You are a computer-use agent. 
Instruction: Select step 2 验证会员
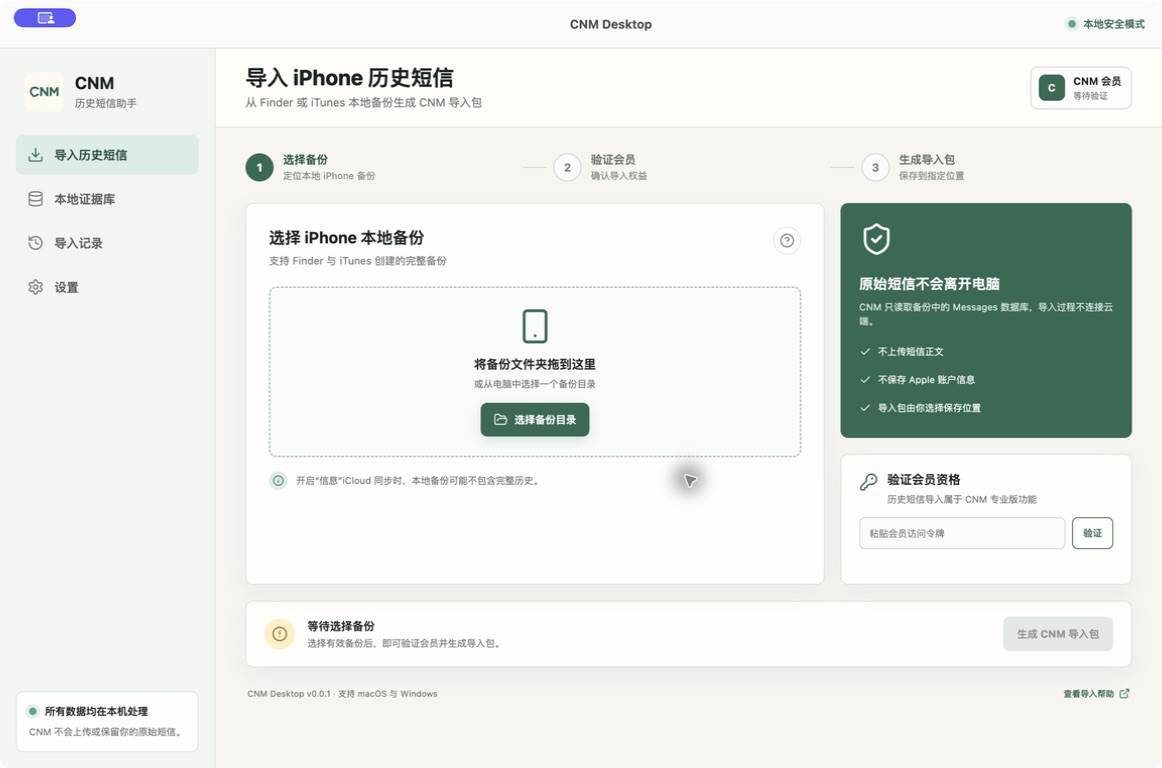(x=601, y=167)
